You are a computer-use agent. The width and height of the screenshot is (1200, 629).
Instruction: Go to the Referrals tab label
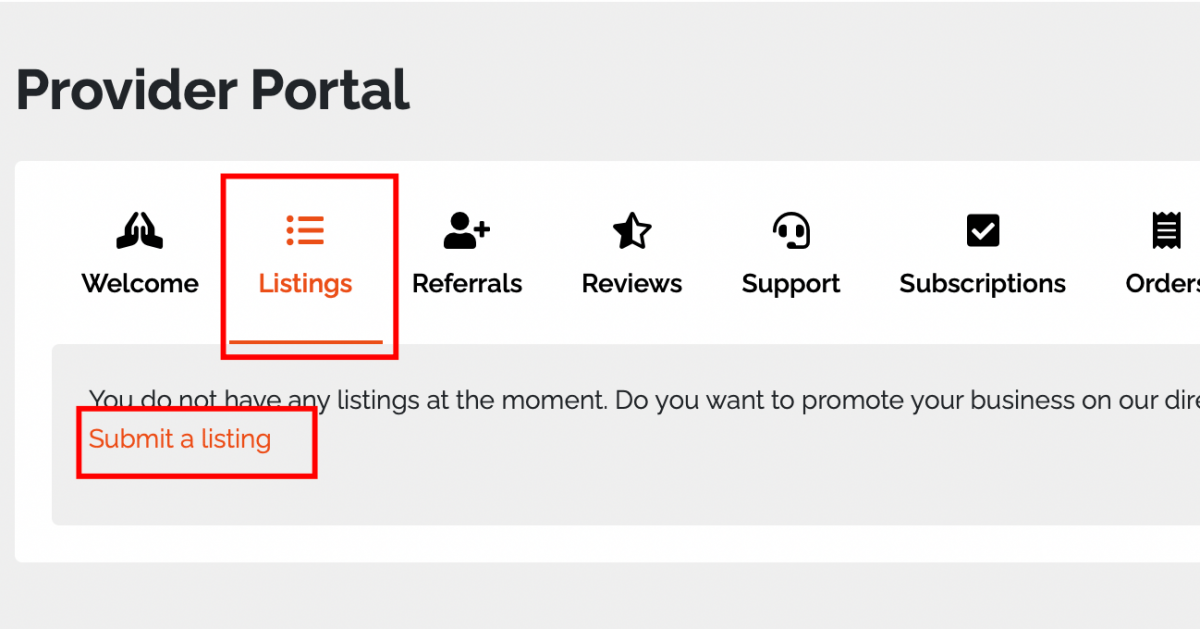pos(467,284)
